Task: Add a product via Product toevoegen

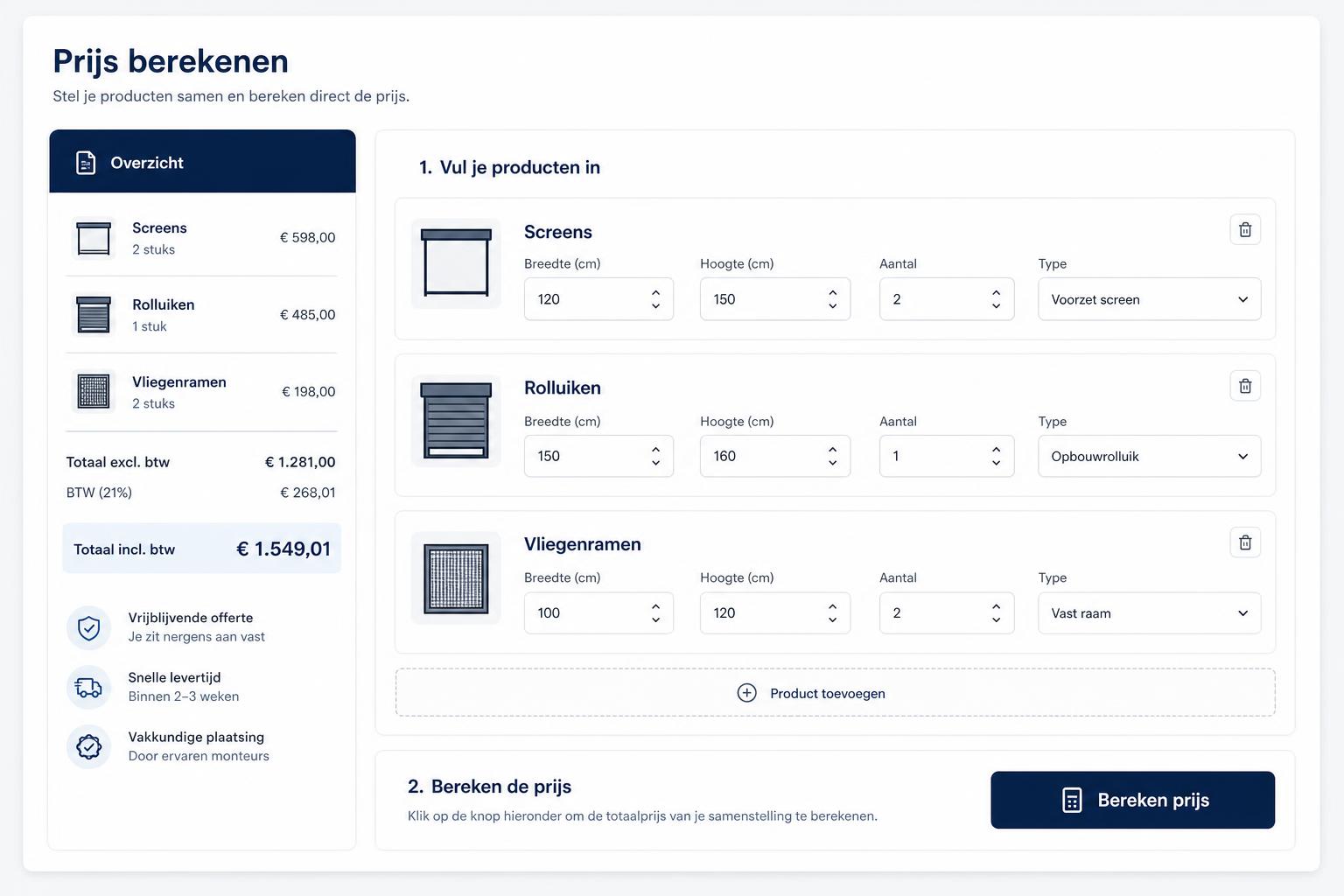Action: (835, 693)
